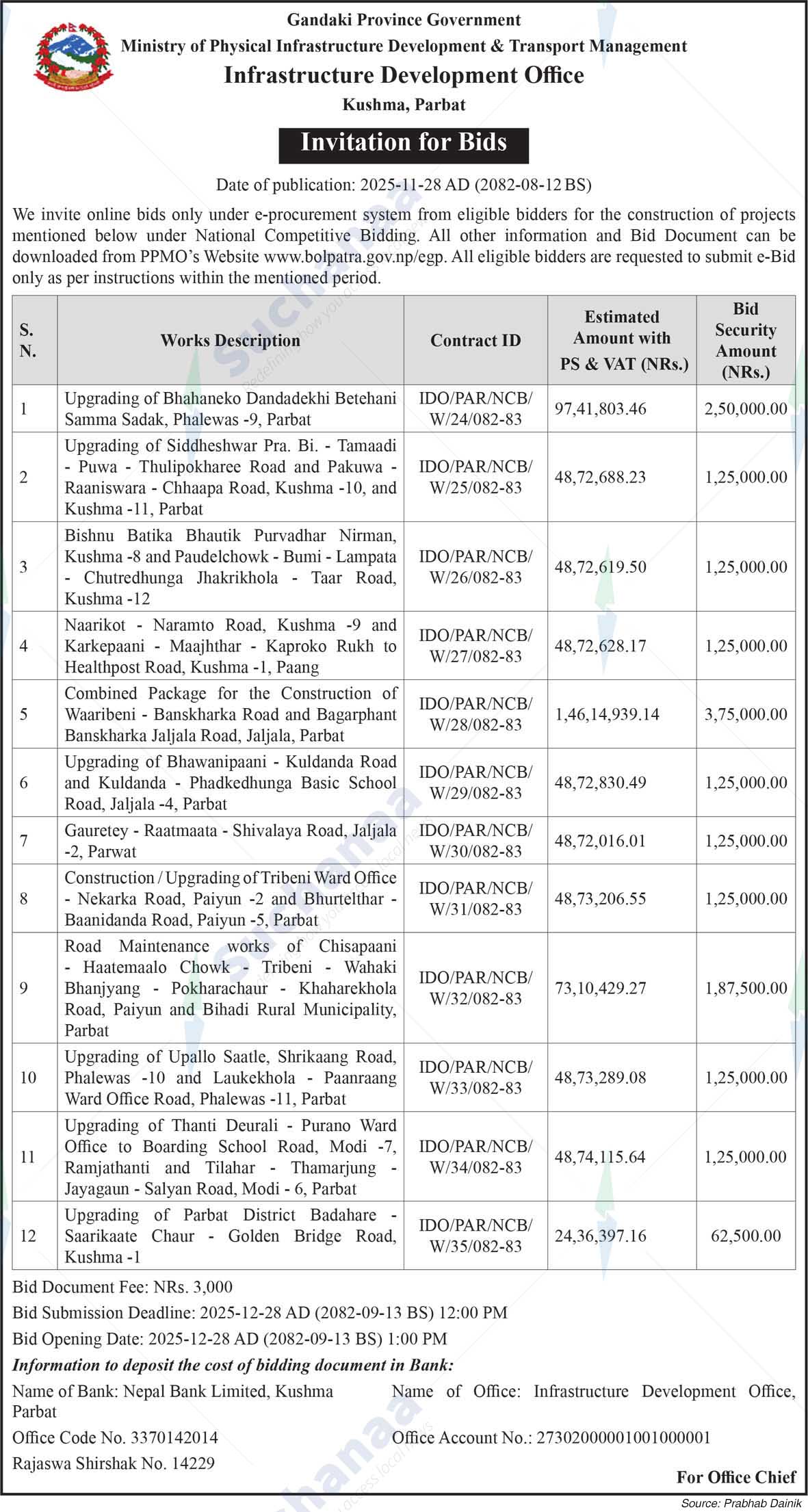Viewport: 808px width, 1512px height.
Task: Select contract ID IDO/PAR/NCB/W/32/082-83
Action: click(x=475, y=988)
